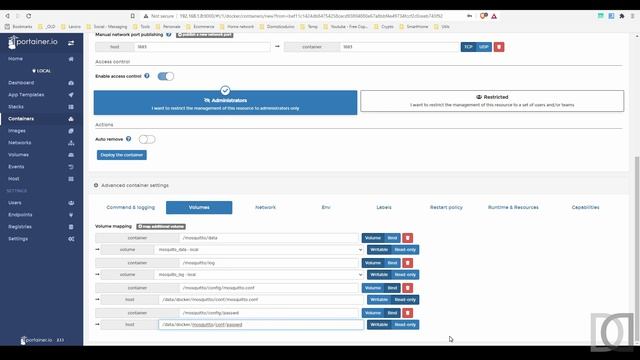Select the Restricted access option
This screenshot has width=640, height=360.
[492, 101]
